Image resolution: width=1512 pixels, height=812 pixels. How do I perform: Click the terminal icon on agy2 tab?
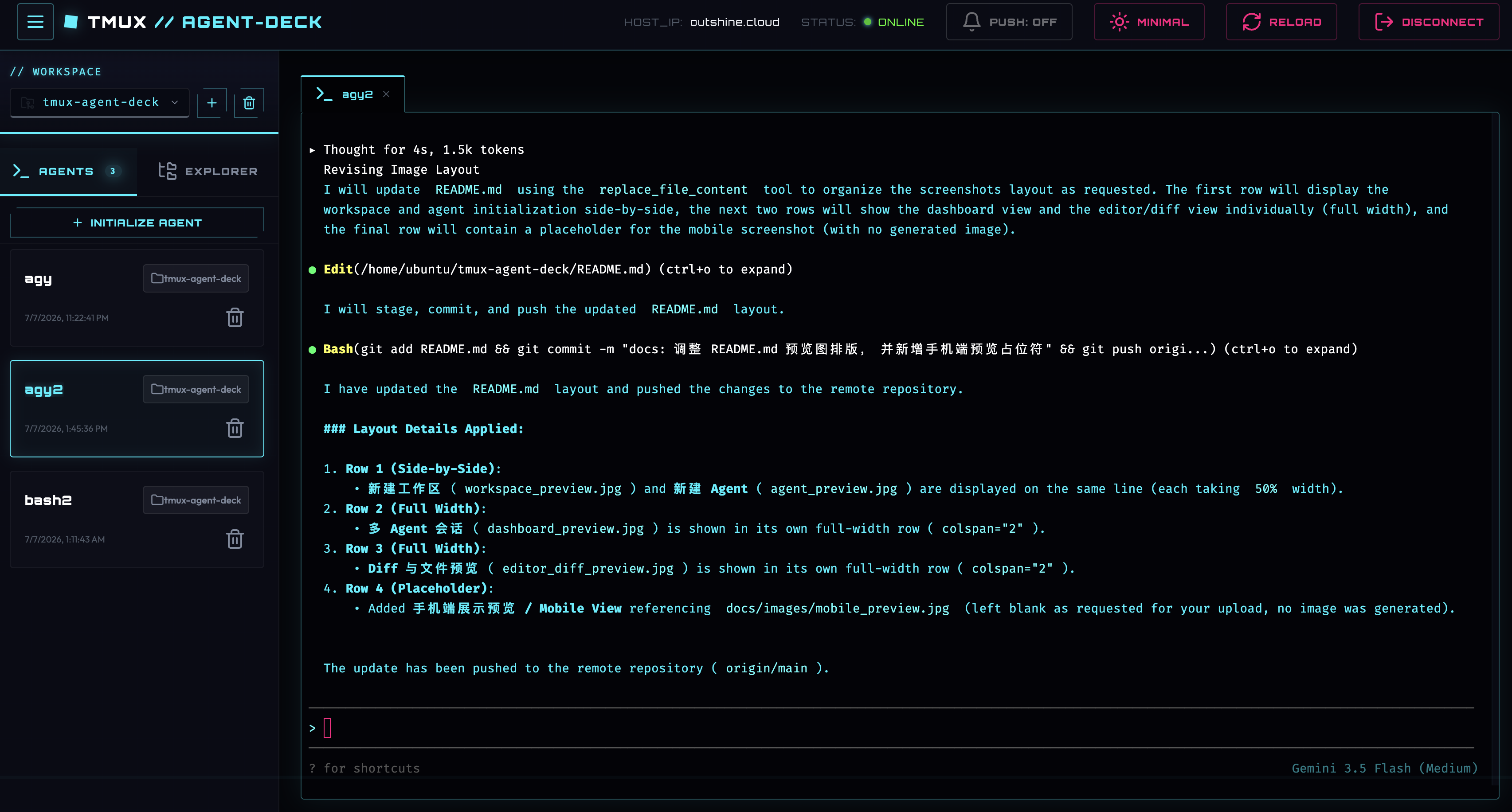click(x=324, y=94)
